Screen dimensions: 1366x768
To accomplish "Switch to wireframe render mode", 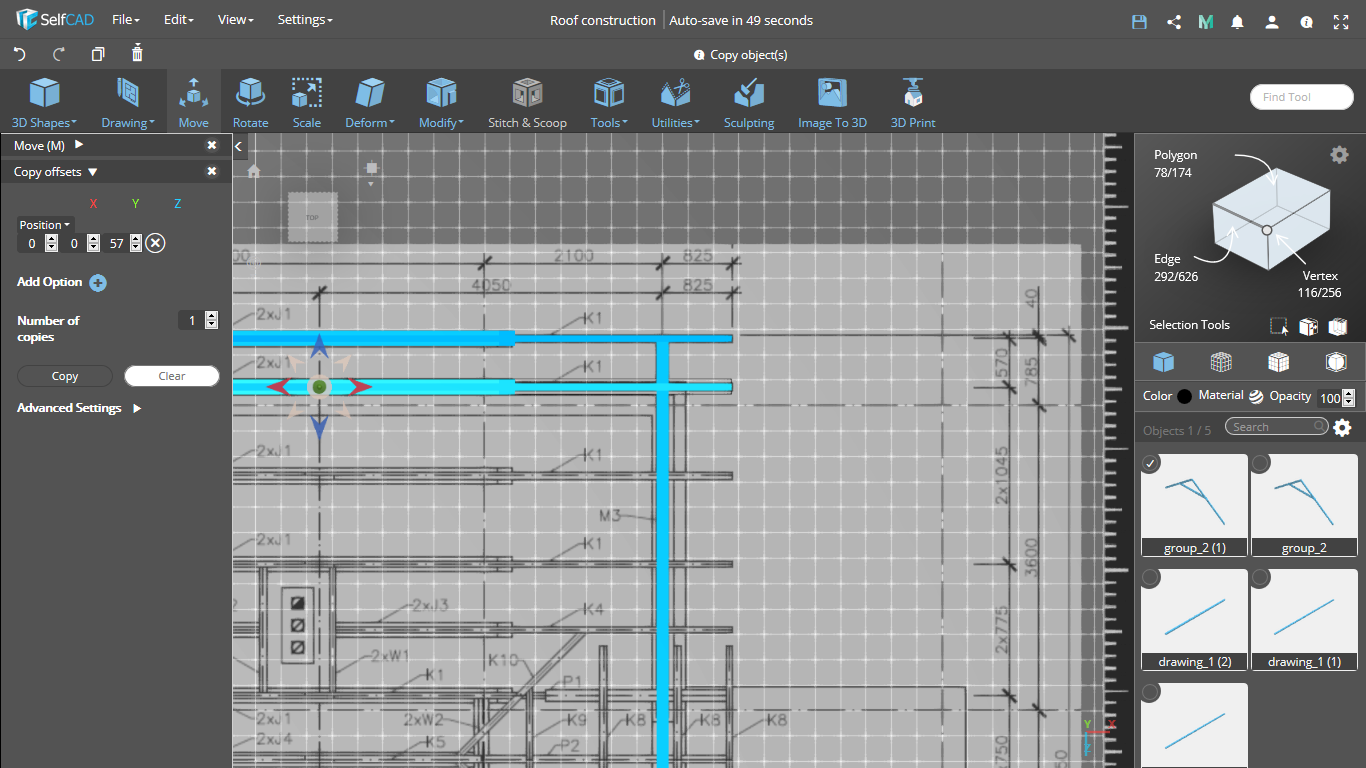I will (x=1221, y=361).
